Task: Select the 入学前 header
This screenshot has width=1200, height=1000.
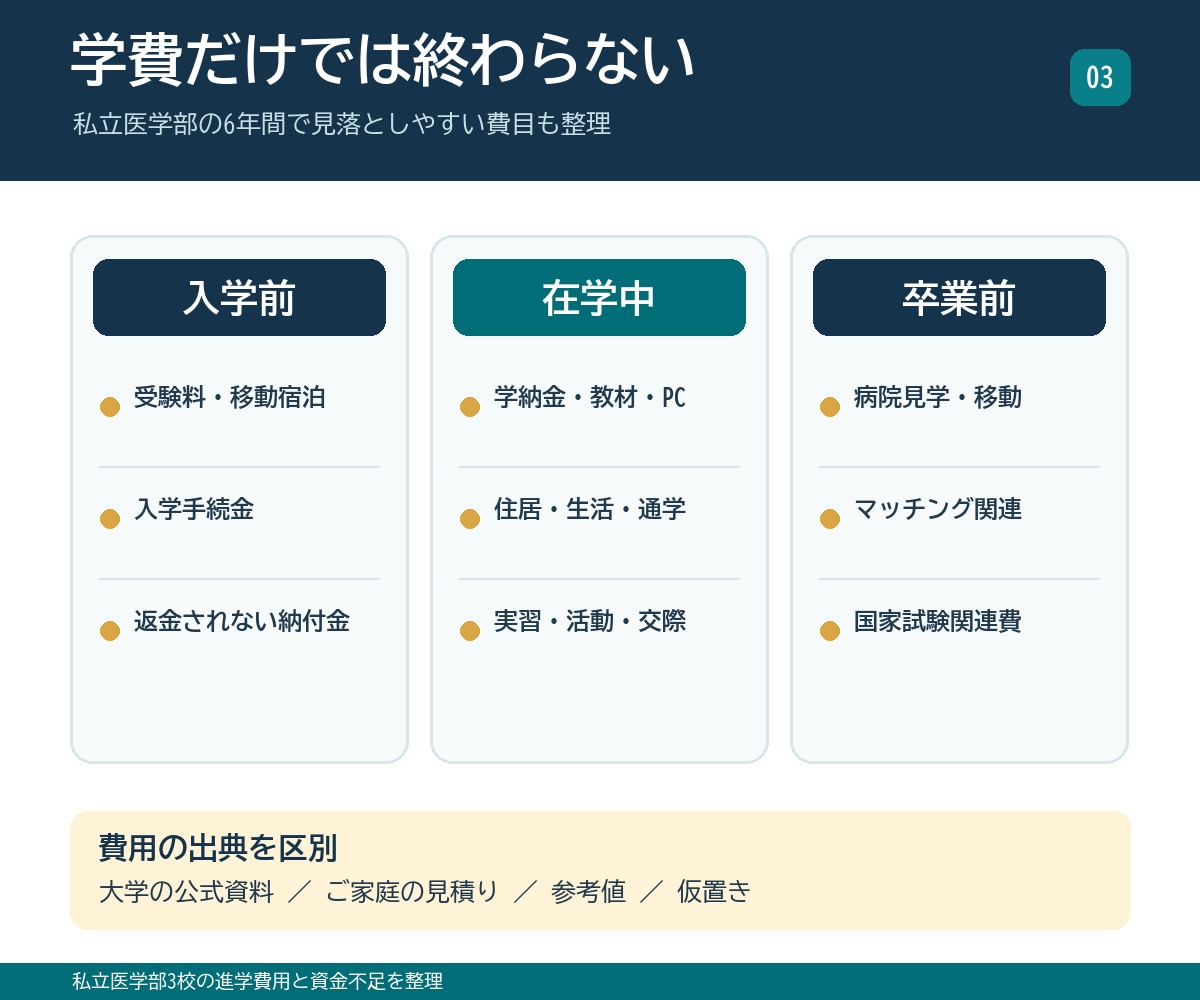Action: pos(239,297)
